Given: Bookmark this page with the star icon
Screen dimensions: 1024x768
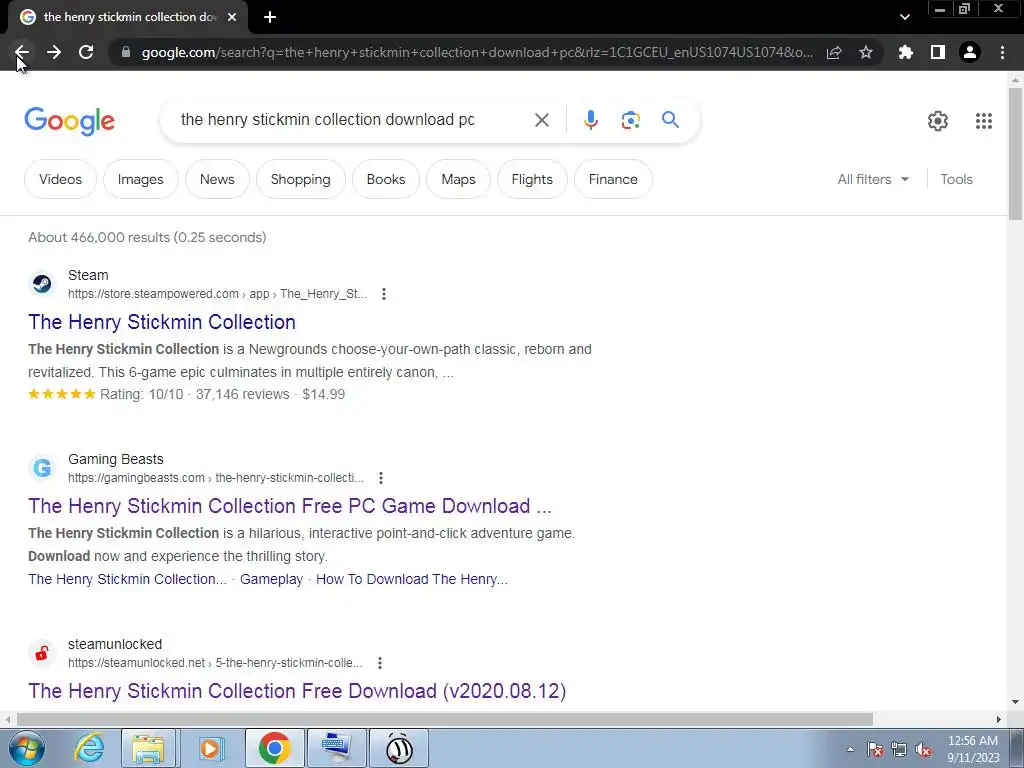Looking at the screenshot, I should (866, 52).
